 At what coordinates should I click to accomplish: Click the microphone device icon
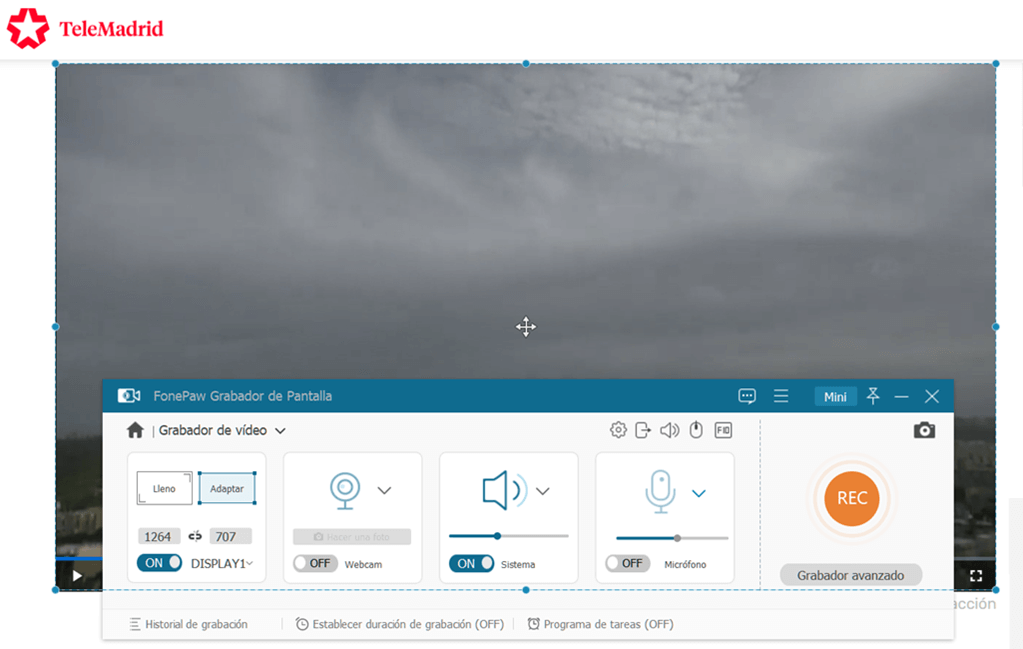tap(660, 491)
